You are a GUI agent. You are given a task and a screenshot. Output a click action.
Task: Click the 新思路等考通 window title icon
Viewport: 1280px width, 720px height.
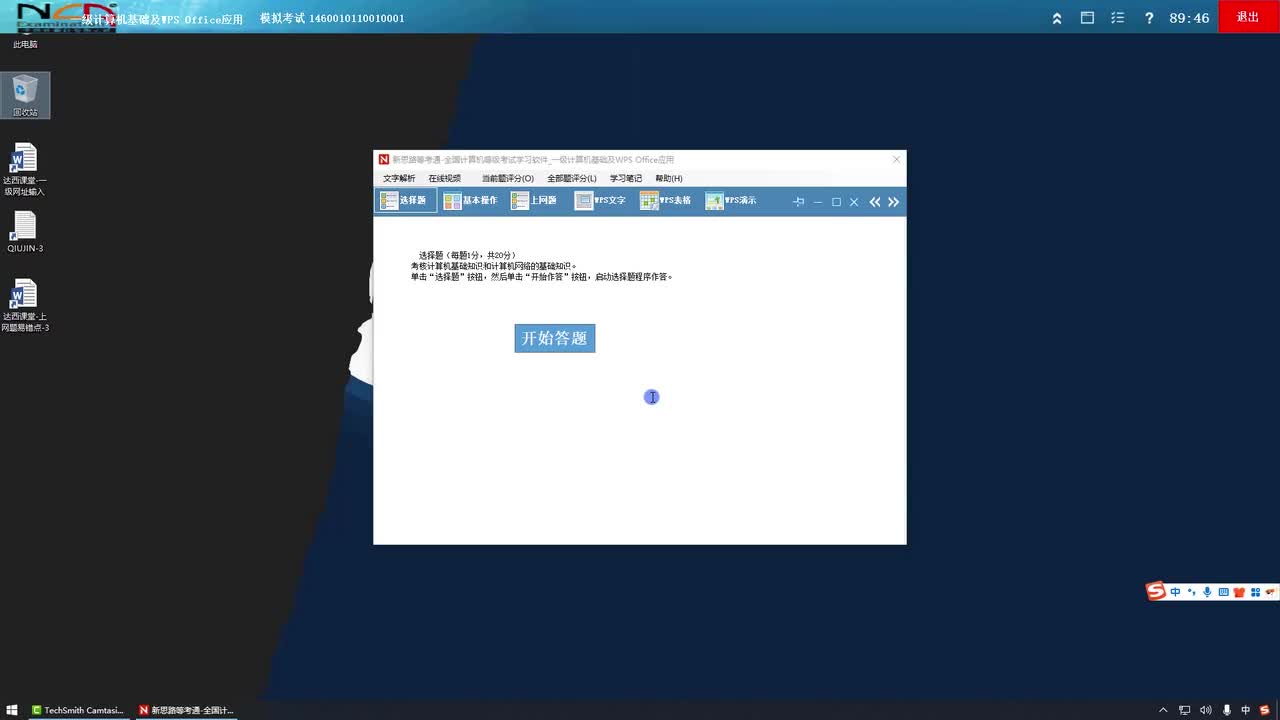(x=383, y=160)
